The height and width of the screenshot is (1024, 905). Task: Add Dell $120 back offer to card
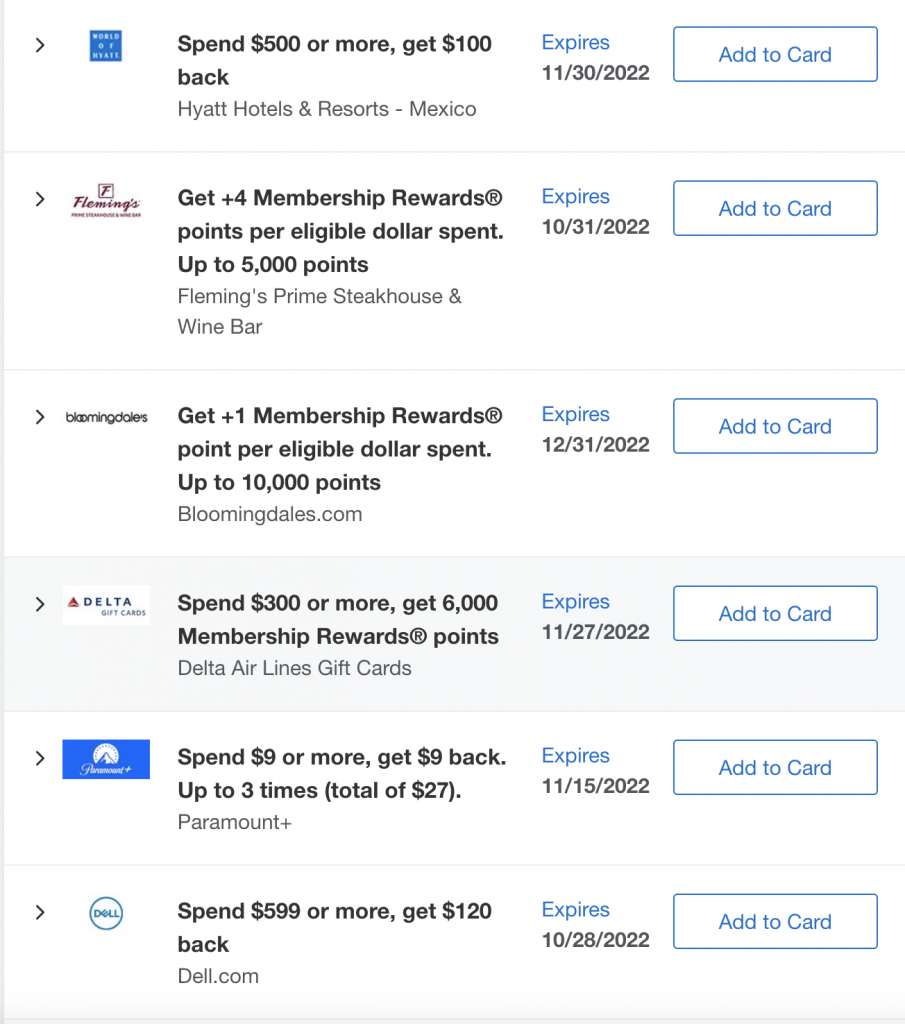click(x=775, y=922)
